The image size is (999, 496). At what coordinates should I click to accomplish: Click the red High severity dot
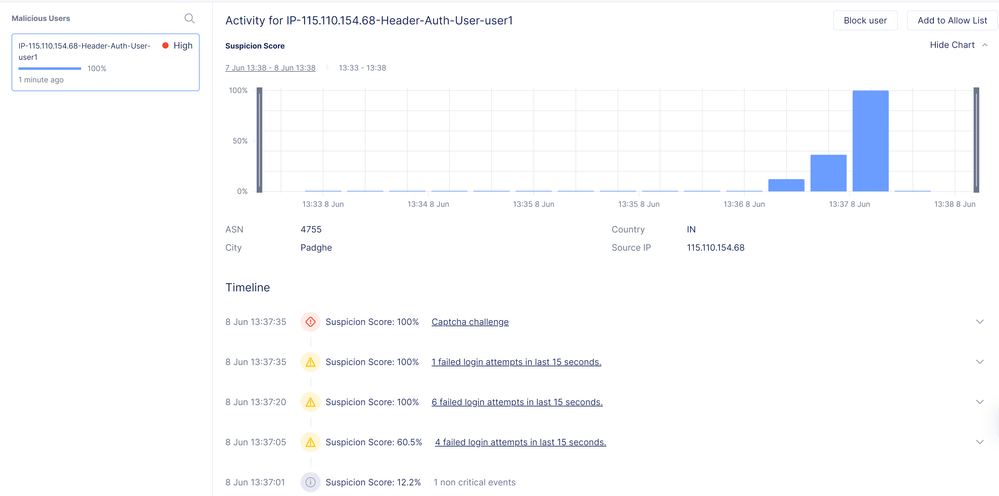tap(165, 46)
